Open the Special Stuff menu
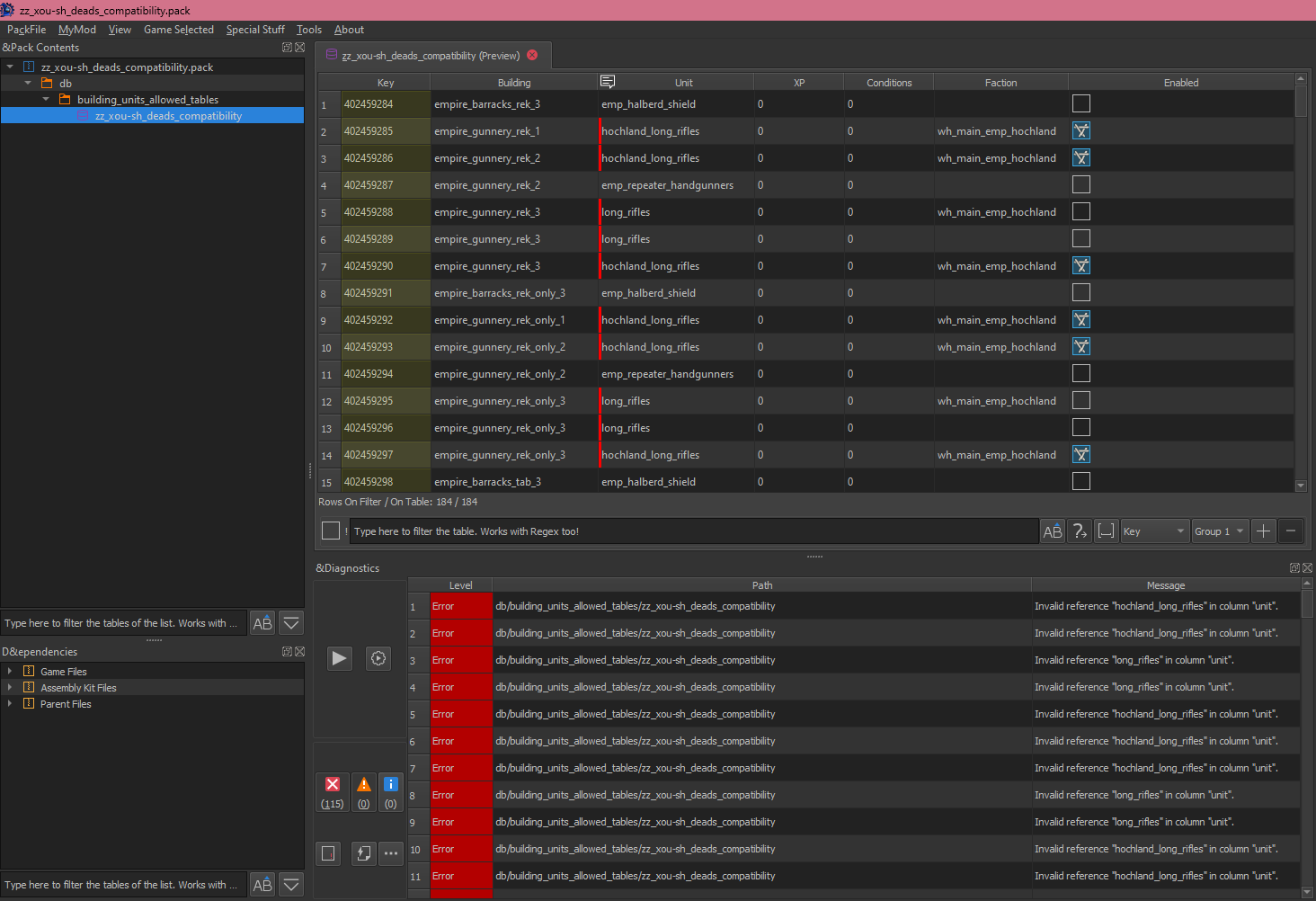Viewport: 1316px width, 901px height. tap(255, 30)
